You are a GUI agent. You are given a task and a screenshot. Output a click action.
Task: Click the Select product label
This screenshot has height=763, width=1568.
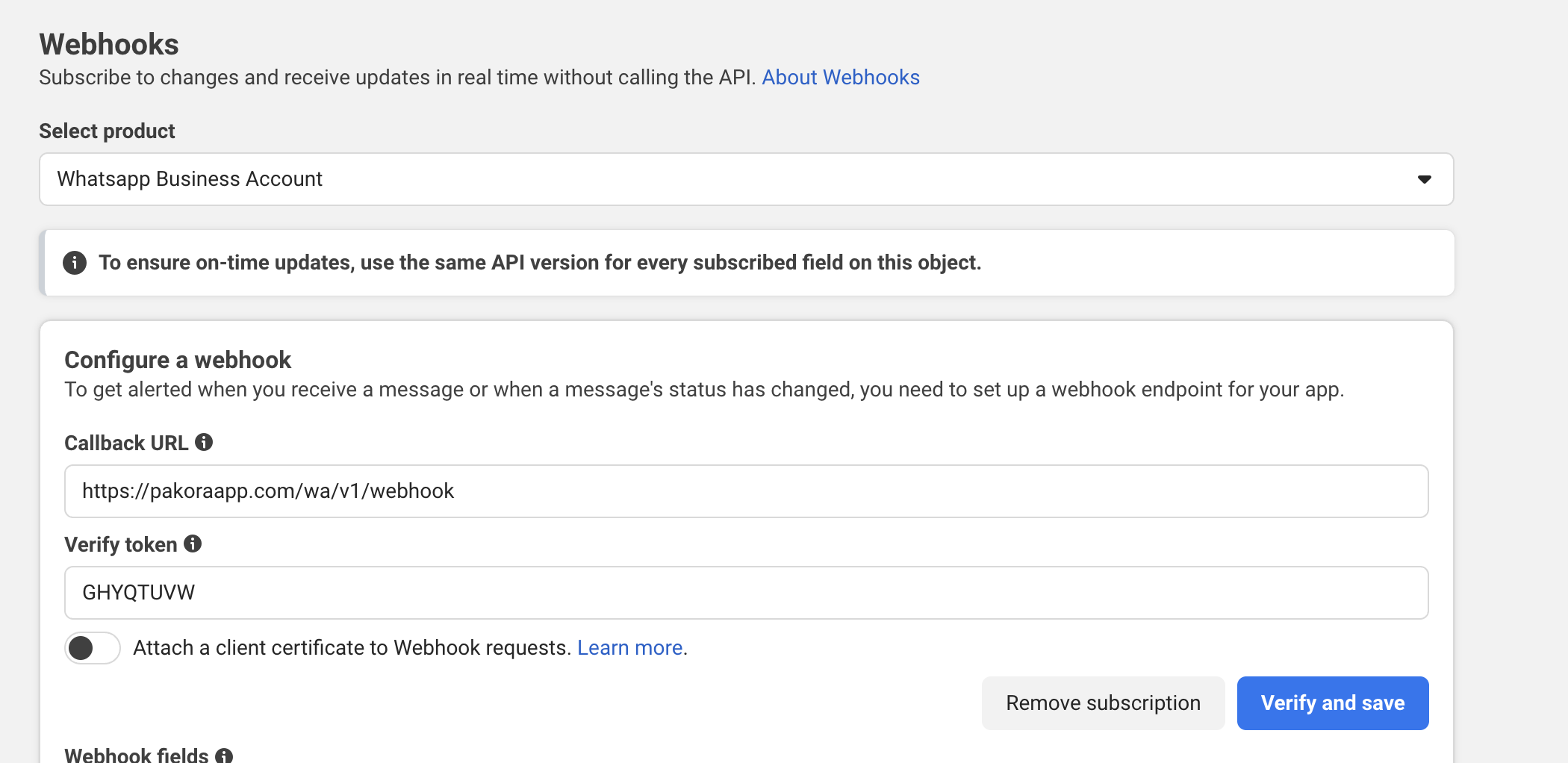click(x=107, y=131)
